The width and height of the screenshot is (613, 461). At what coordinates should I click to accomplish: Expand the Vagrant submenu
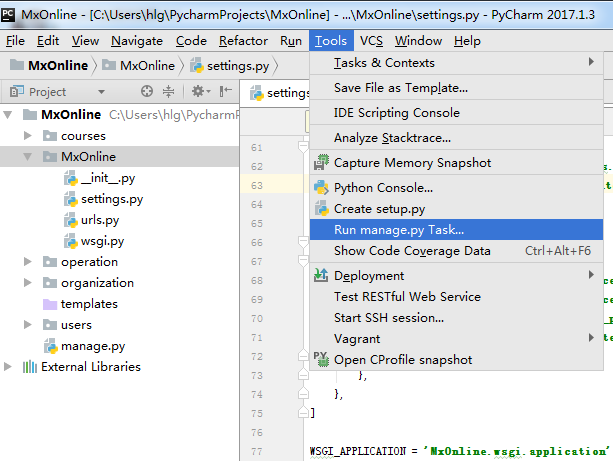click(456, 338)
